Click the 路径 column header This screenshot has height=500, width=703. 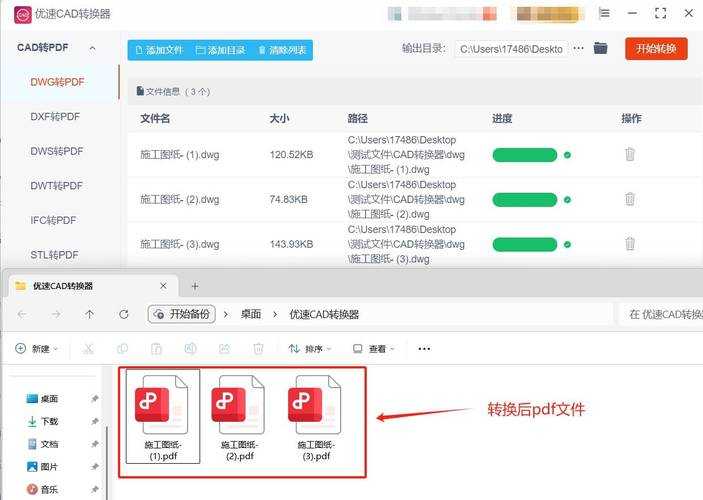[358, 118]
